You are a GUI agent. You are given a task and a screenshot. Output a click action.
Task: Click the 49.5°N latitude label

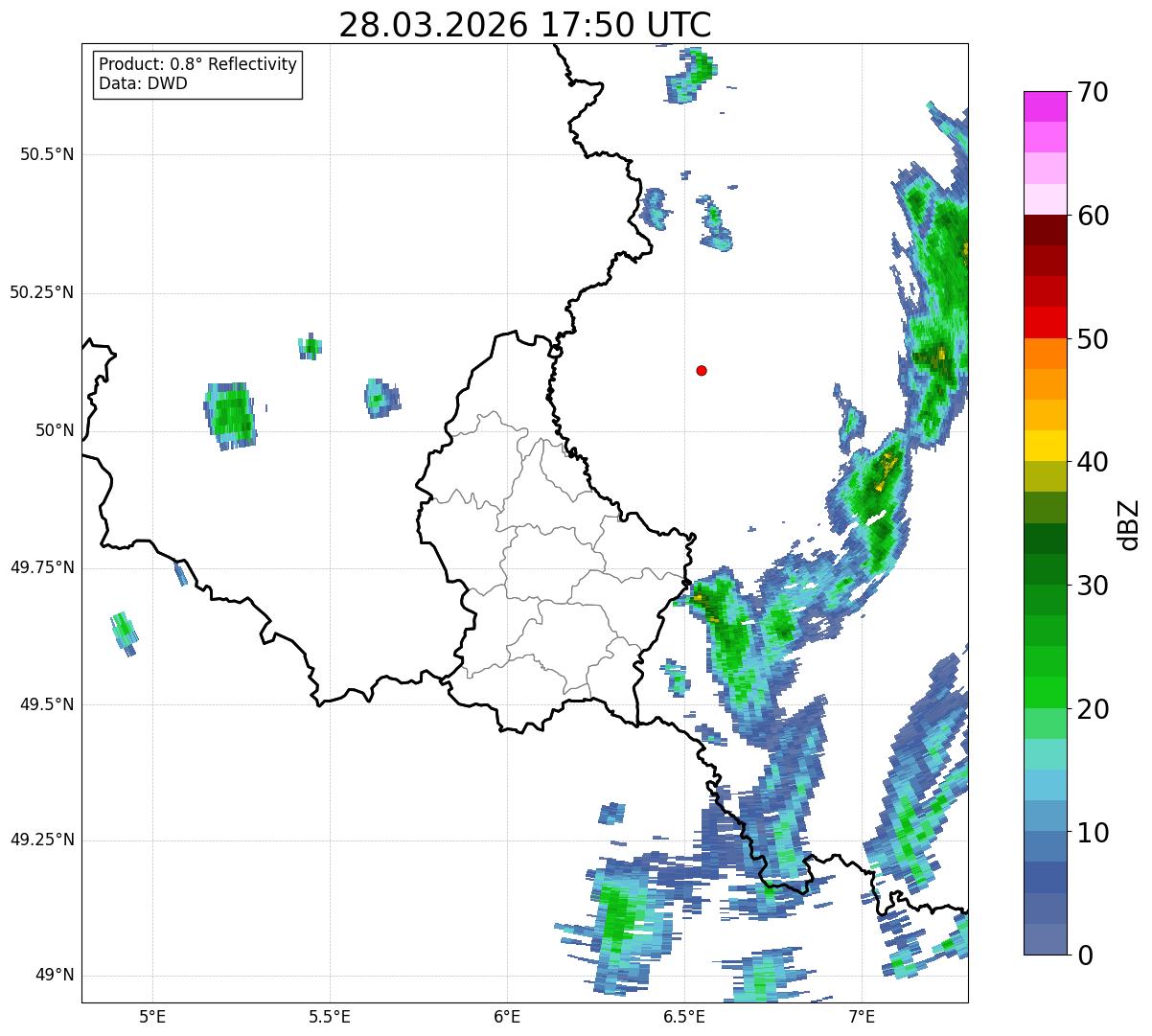(47, 704)
